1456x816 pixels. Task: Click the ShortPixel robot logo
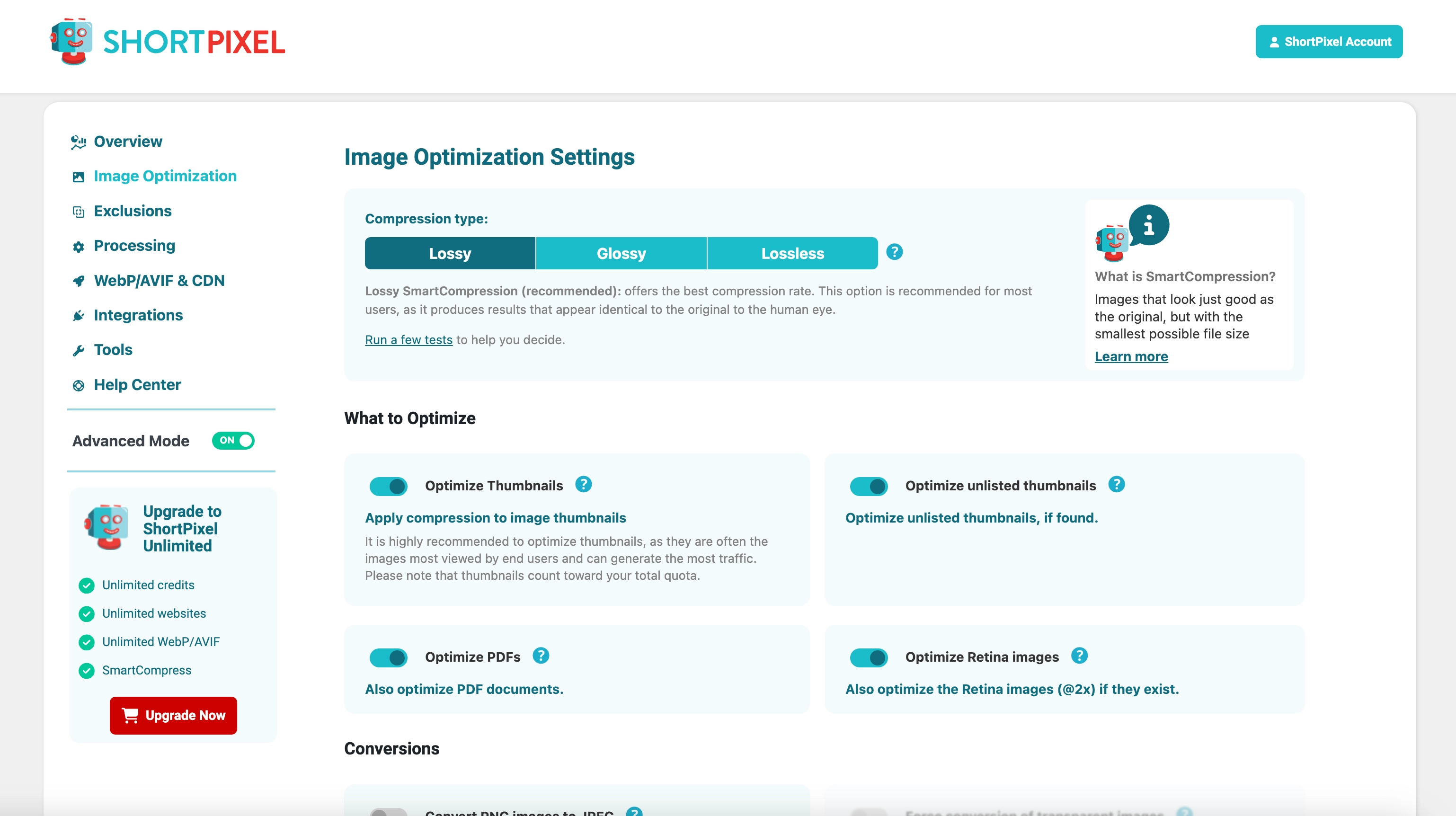click(72, 41)
